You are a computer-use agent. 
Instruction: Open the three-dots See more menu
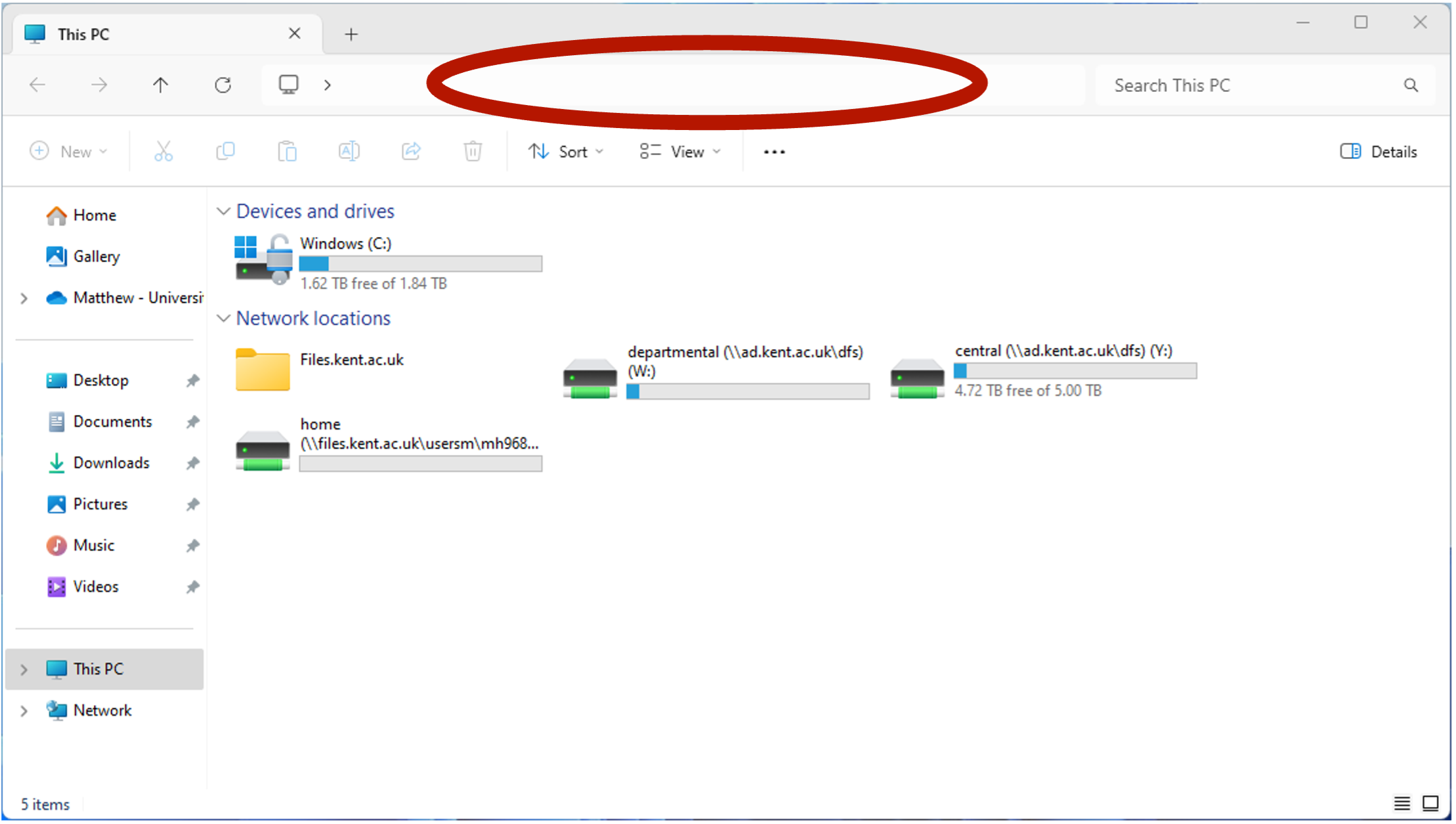pos(774,152)
